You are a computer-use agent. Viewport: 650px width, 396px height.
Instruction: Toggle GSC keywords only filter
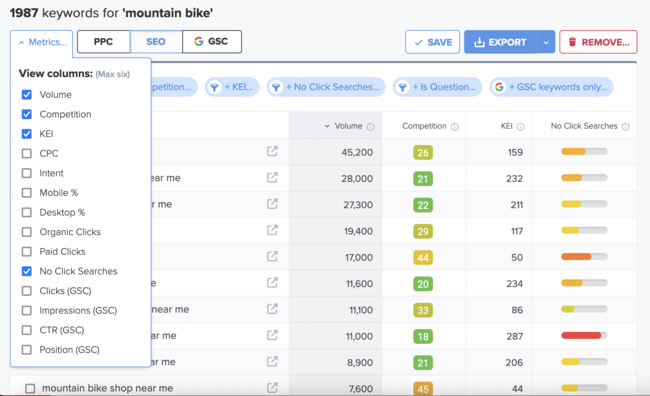click(551, 87)
